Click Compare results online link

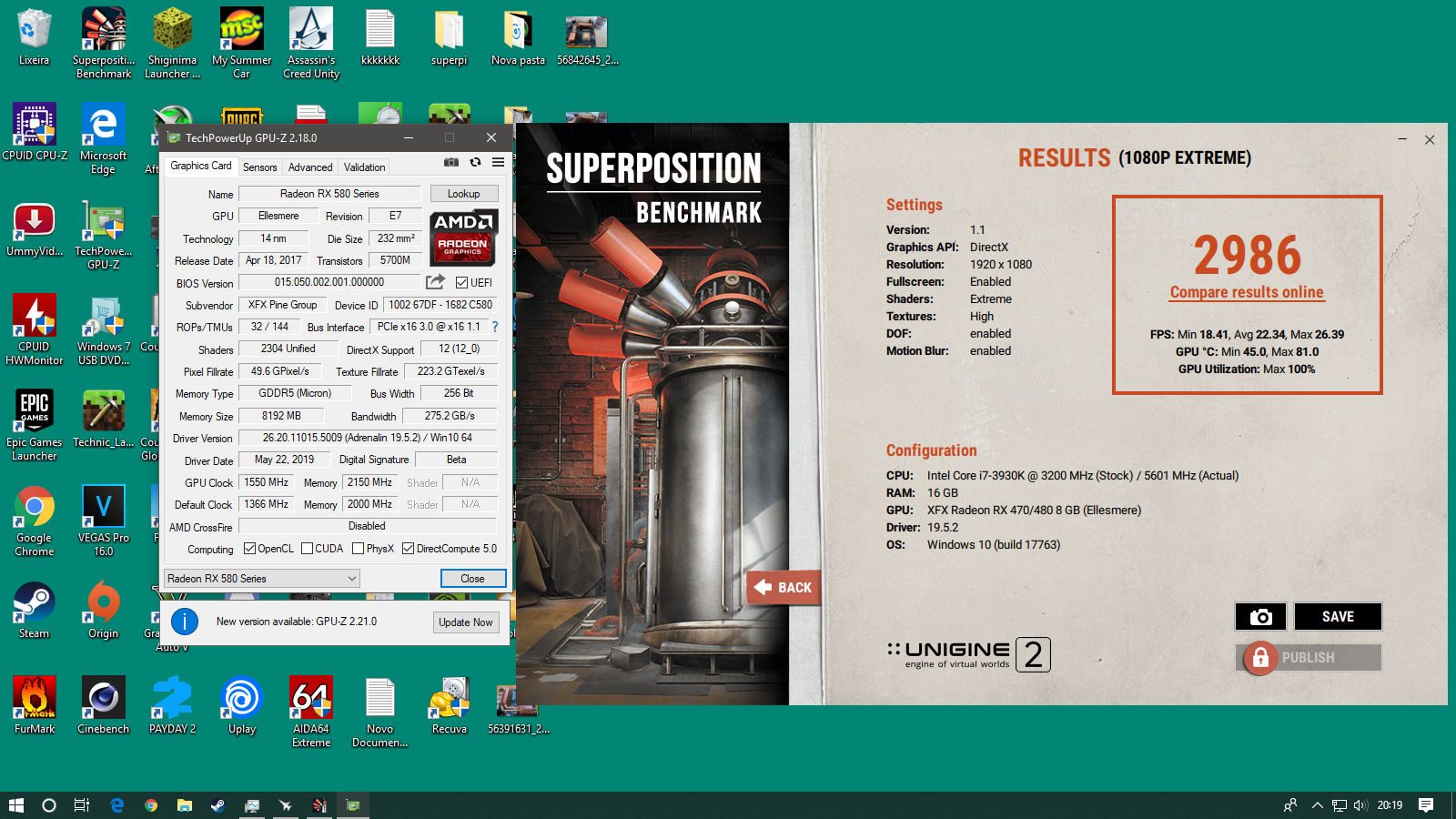pos(1247,292)
